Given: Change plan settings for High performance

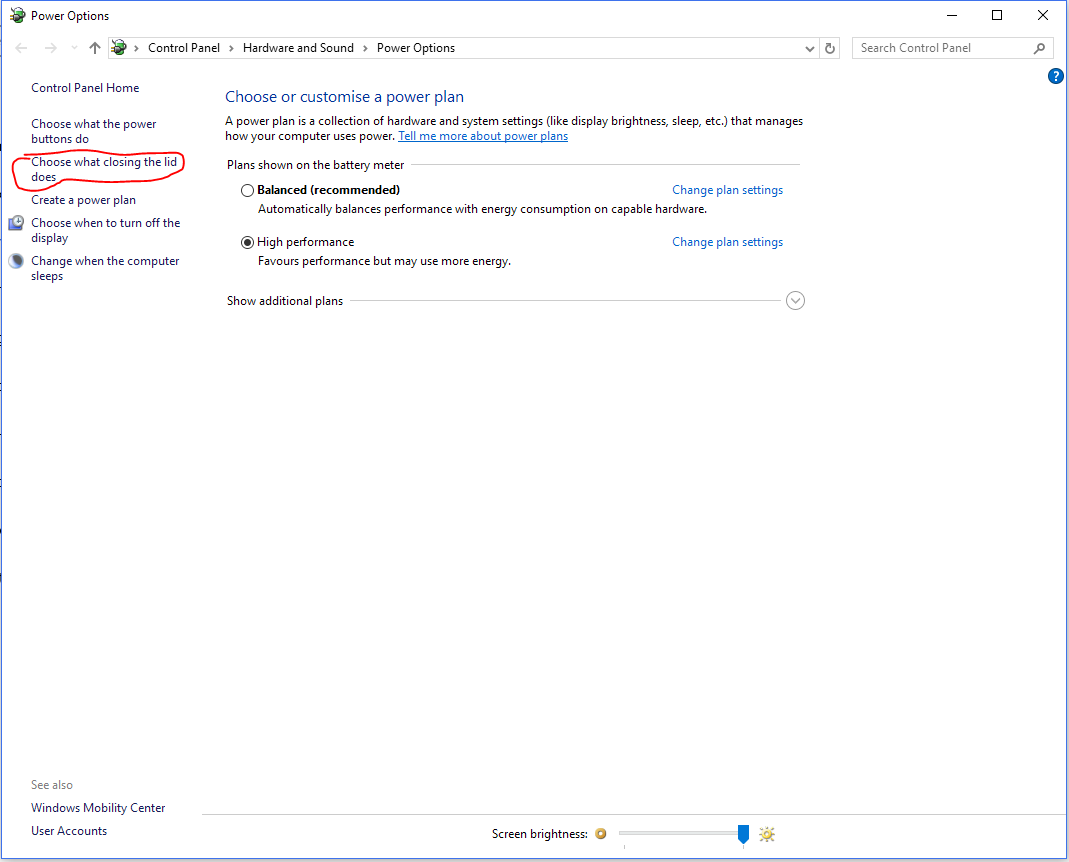Looking at the screenshot, I should 727,242.
